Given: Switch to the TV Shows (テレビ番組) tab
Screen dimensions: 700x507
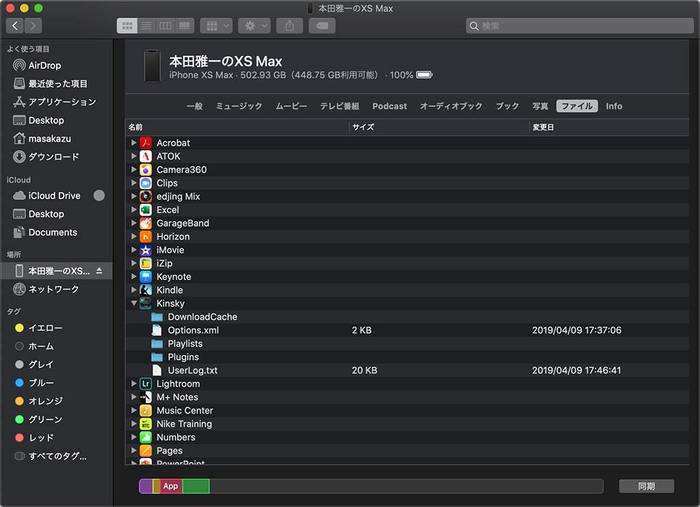Looking at the screenshot, I should [339, 106].
